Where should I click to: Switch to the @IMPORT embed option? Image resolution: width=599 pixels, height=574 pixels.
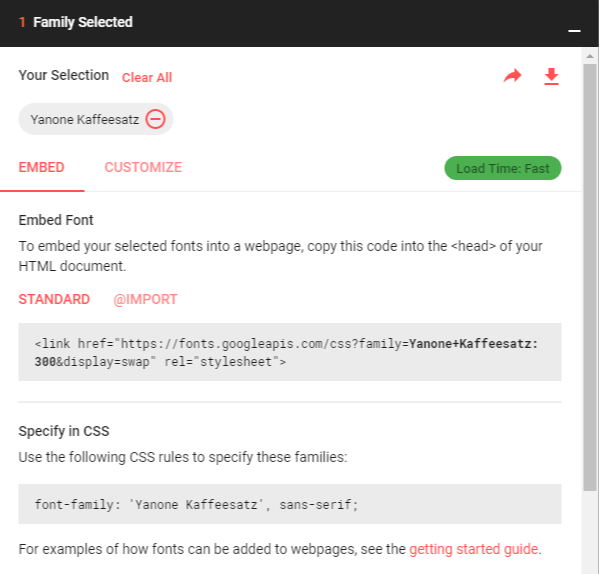tap(145, 299)
